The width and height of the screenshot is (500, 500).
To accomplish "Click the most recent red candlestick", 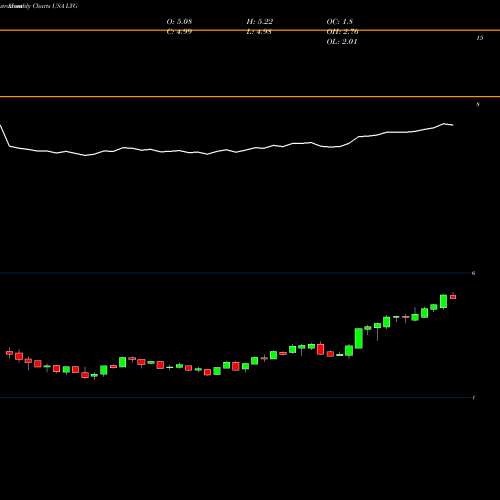I will click(x=453, y=297).
